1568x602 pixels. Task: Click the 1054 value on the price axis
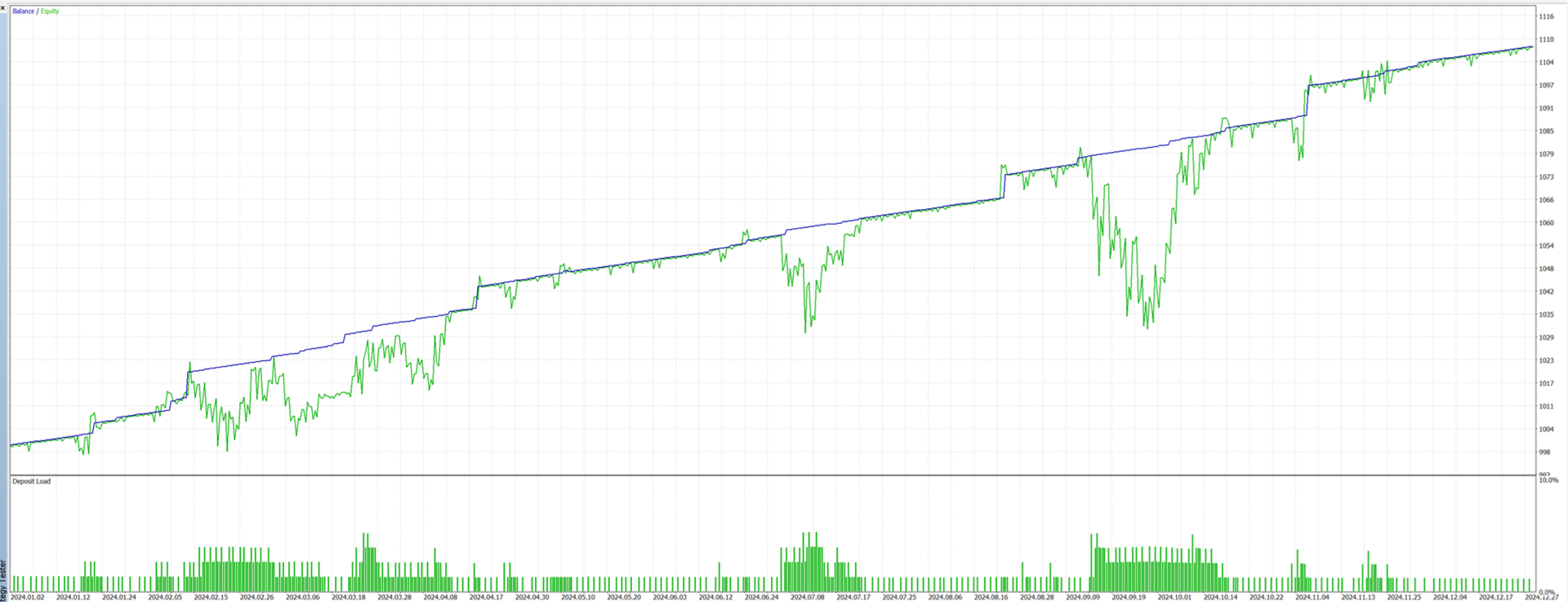(x=1546, y=245)
